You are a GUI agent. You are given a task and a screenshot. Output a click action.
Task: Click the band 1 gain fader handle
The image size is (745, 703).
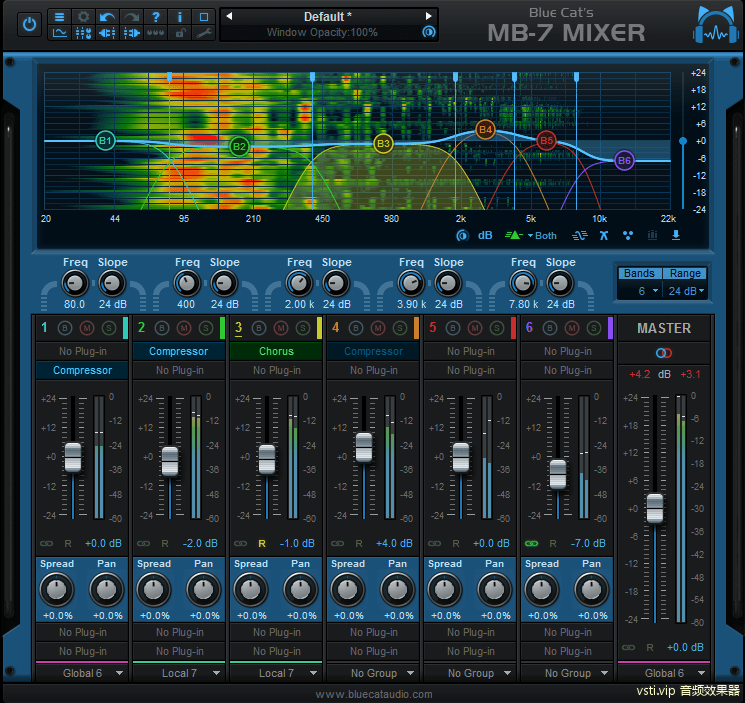(73, 457)
